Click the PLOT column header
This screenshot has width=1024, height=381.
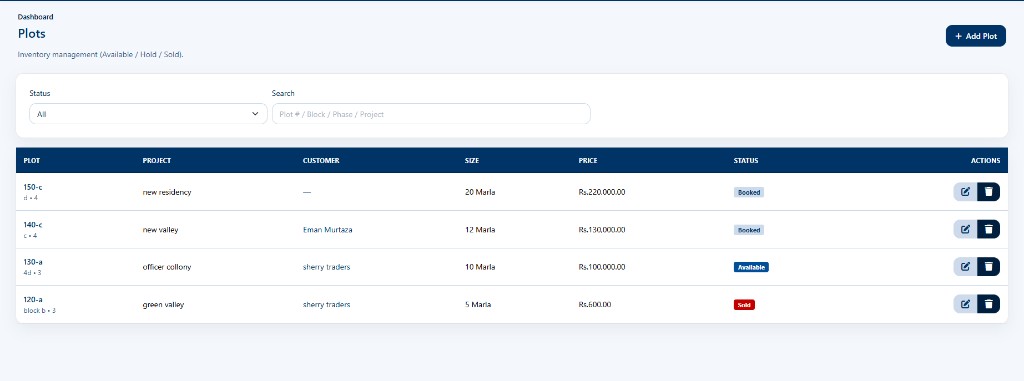click(x=31, y=161)
